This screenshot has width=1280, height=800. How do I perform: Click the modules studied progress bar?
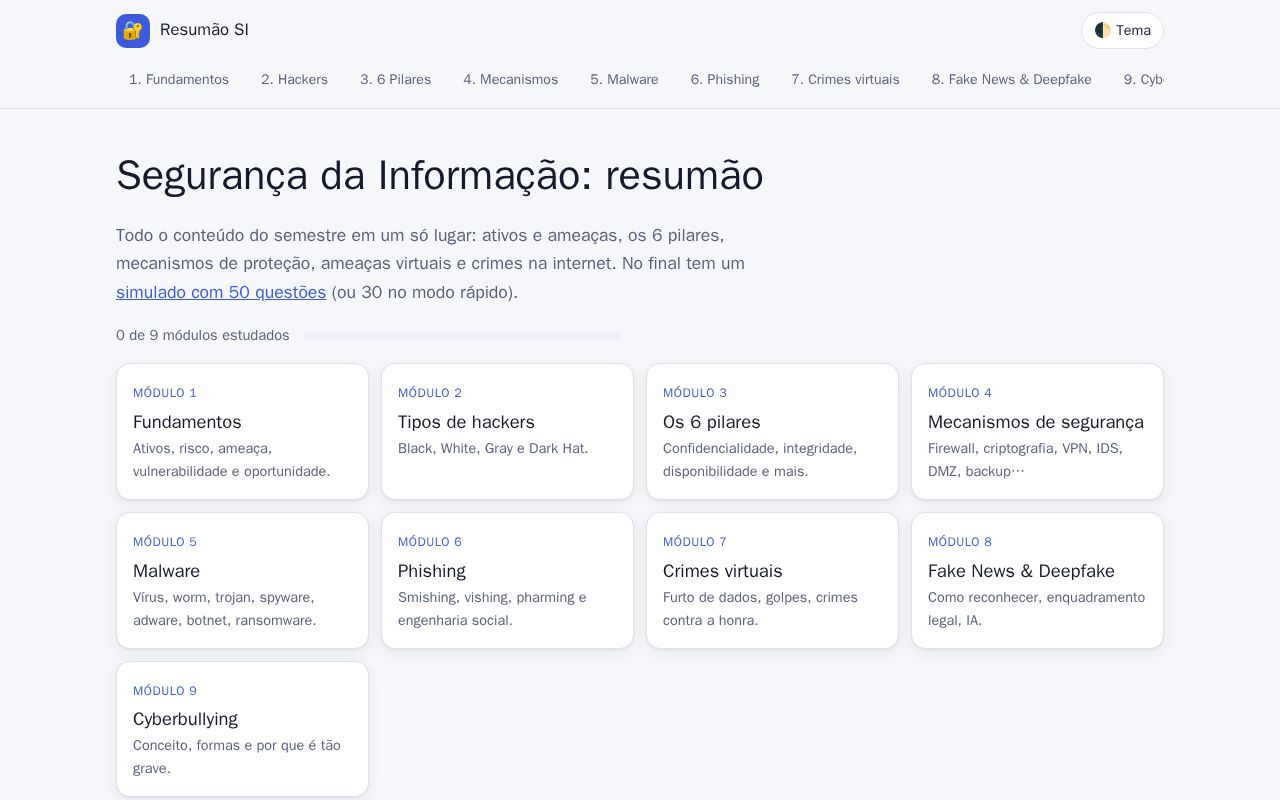tap(462, 336)
